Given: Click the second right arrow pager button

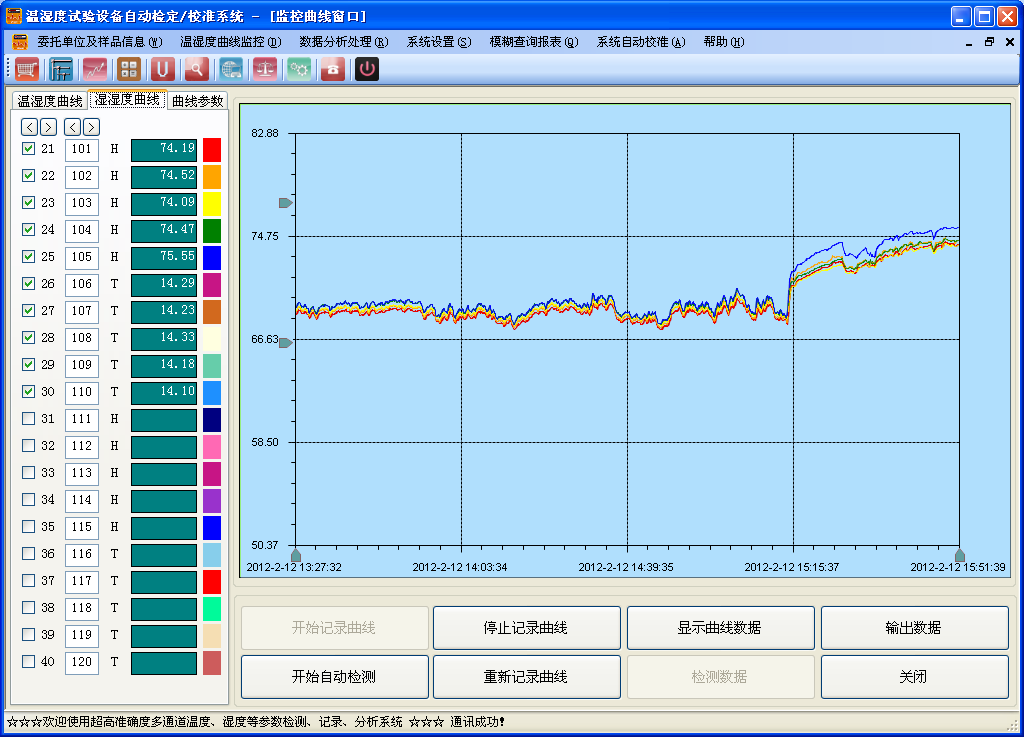Looking at the screenshot, I should pos(91,127).
